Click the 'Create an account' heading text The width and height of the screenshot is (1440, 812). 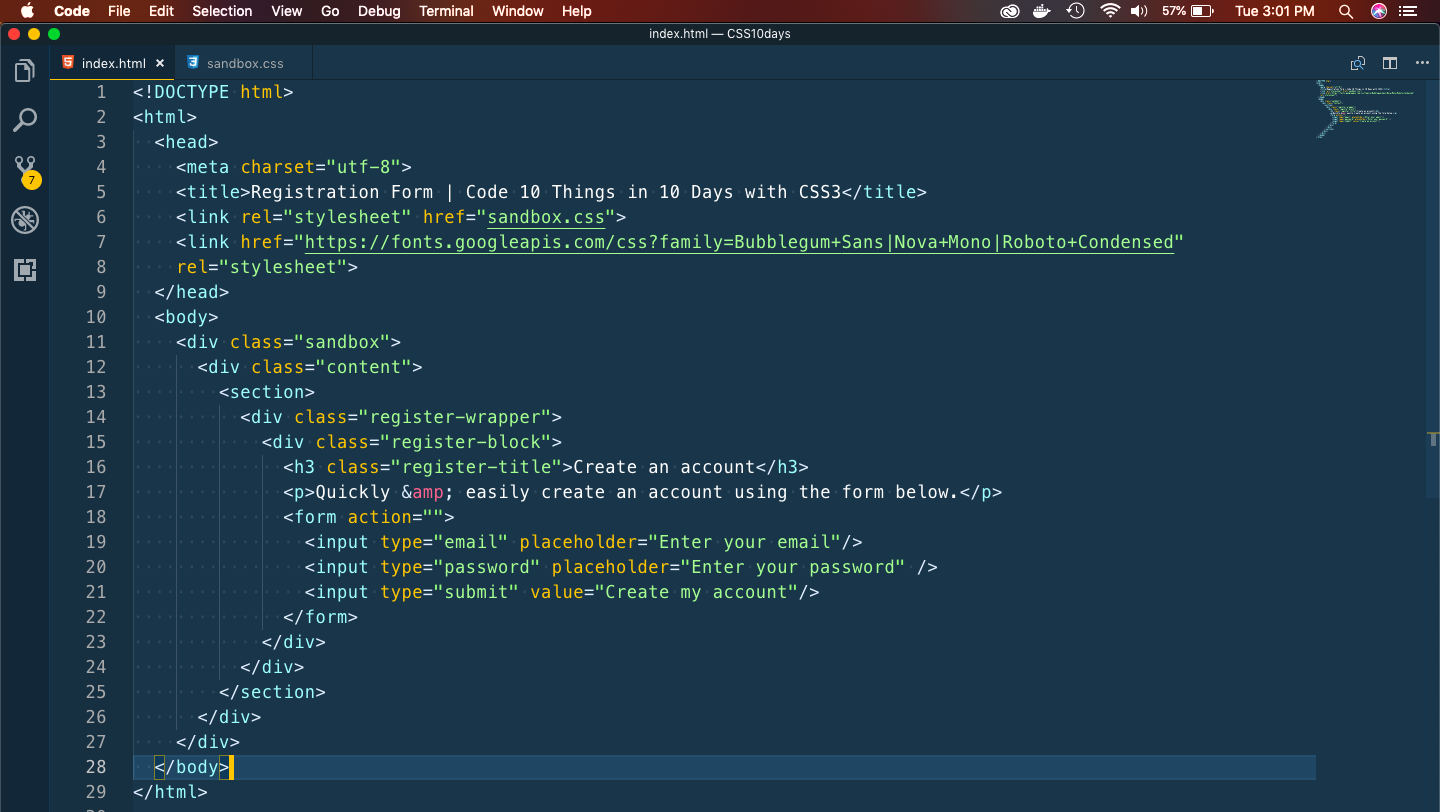pyautogui.click(x=664, y=467)
